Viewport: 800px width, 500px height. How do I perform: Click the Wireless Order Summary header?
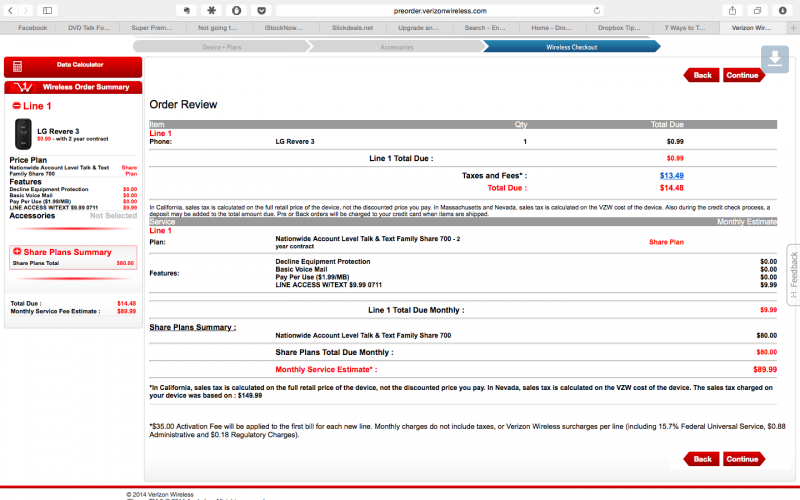pos(73,87)
